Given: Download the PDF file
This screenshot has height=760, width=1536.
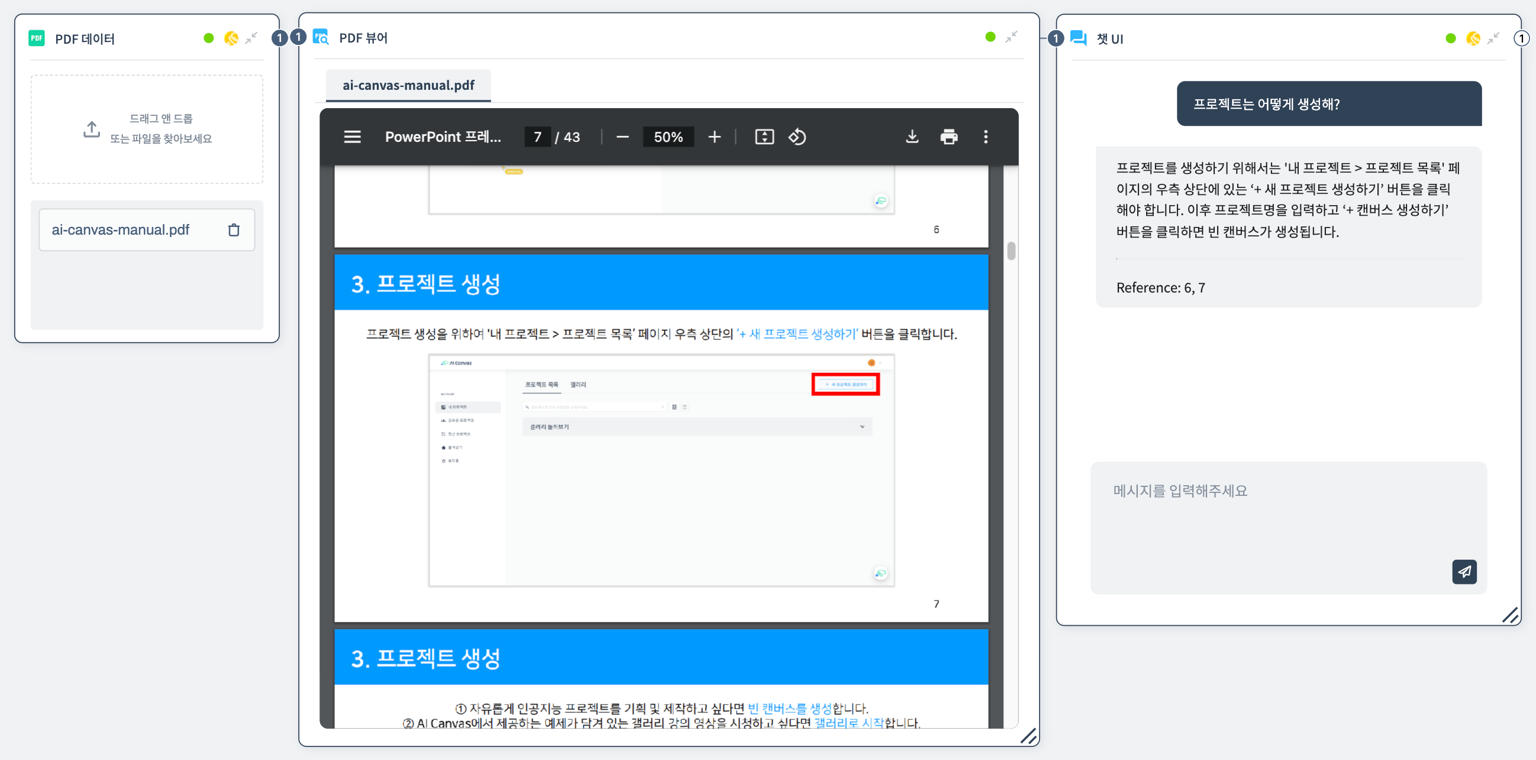Looking at the screenshot, I should (x=911, y=136).
